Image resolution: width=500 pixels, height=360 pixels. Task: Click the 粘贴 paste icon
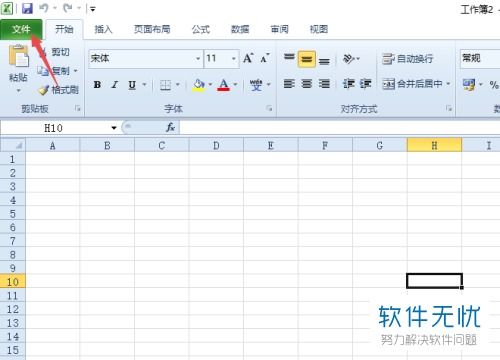pyautogui.click(x=19, y=56)
